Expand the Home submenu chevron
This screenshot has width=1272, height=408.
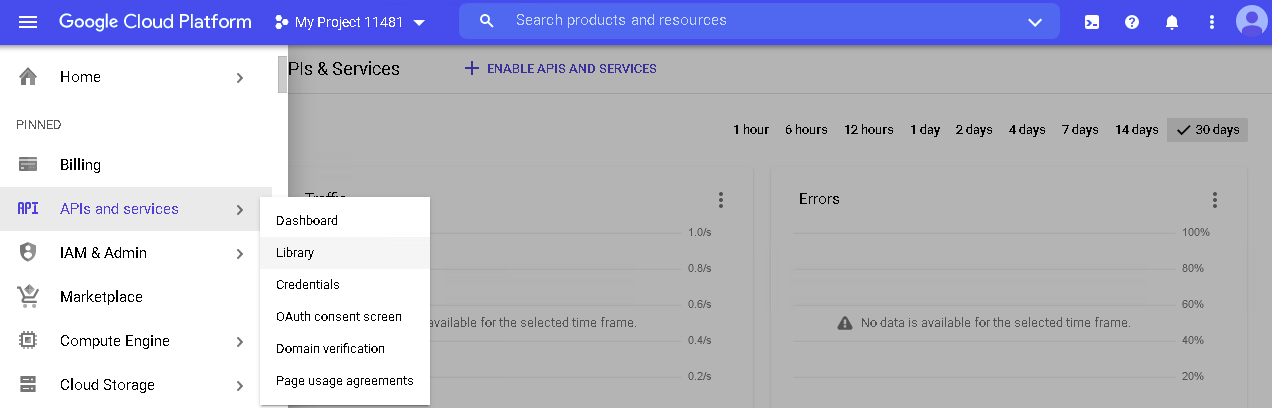point(240,77)
